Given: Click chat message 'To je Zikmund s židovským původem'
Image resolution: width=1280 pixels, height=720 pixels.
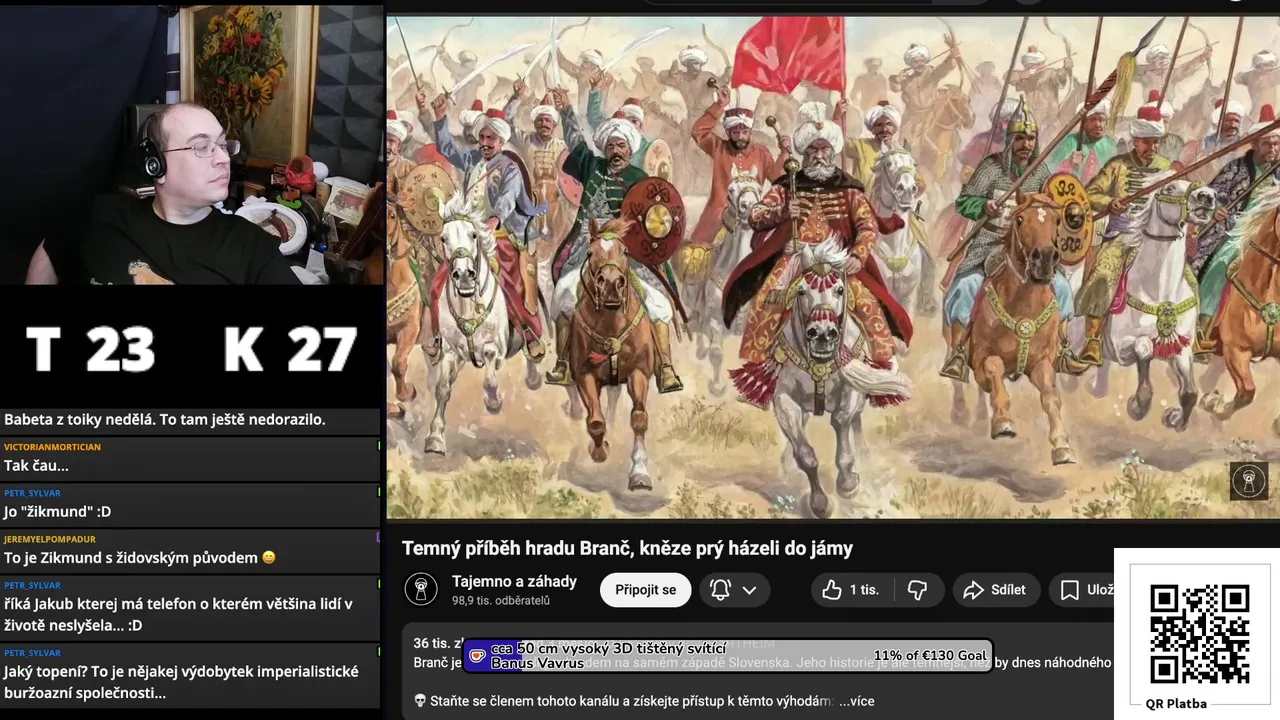Looking at the screenshot, I should click(x=140, y=557).
